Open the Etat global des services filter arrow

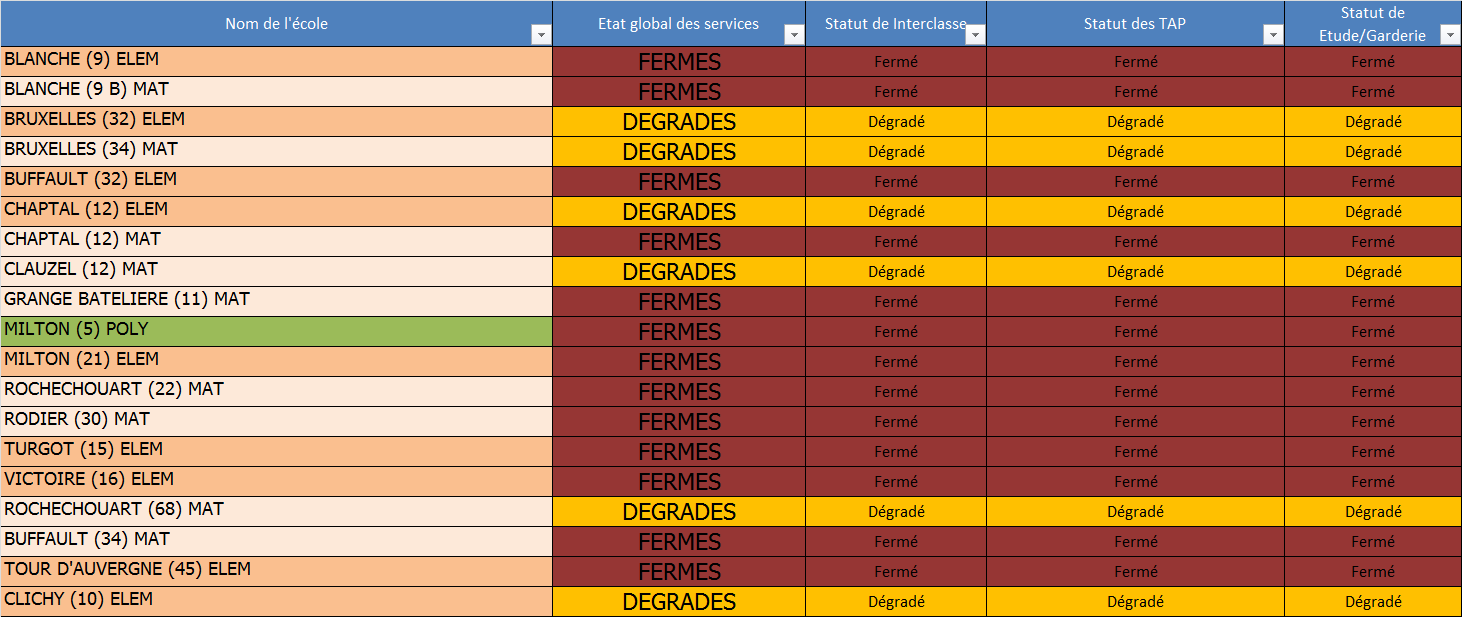(794, 35)
